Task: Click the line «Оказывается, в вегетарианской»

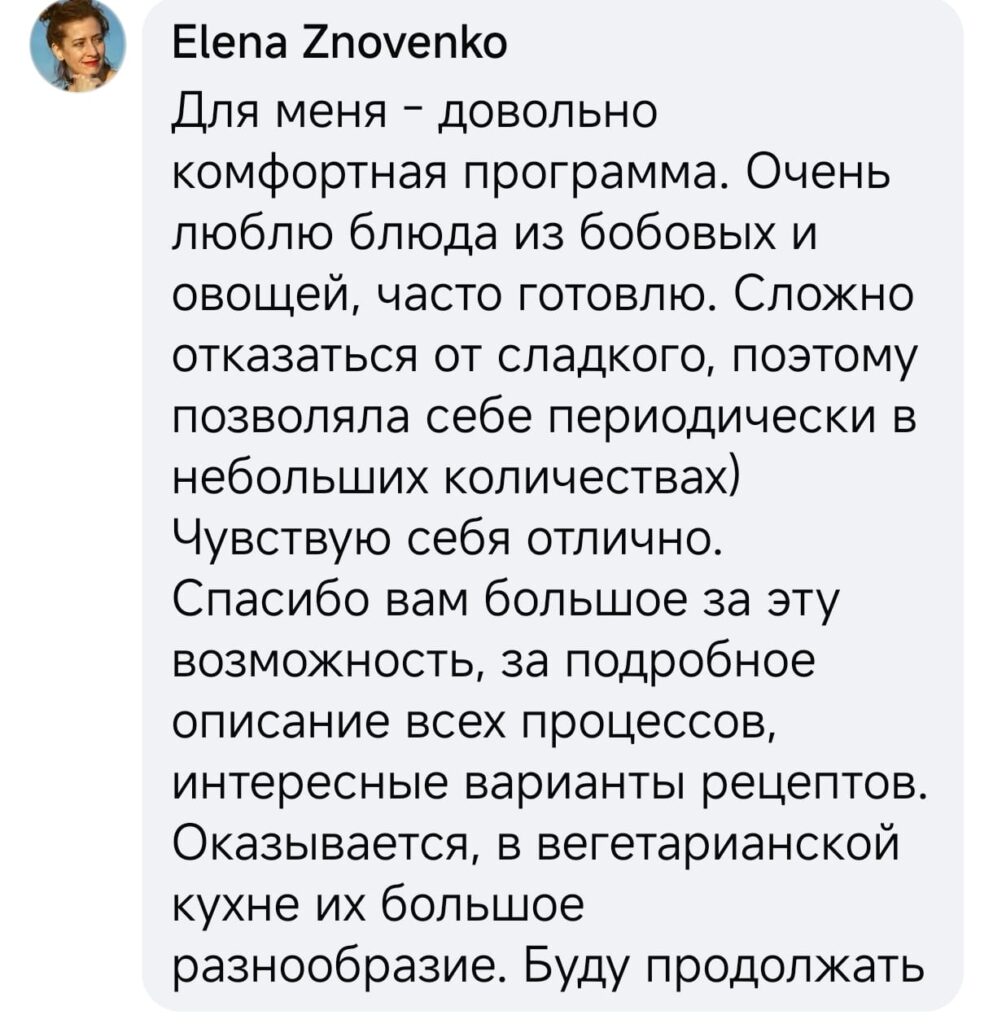Action: pos(536,844)
